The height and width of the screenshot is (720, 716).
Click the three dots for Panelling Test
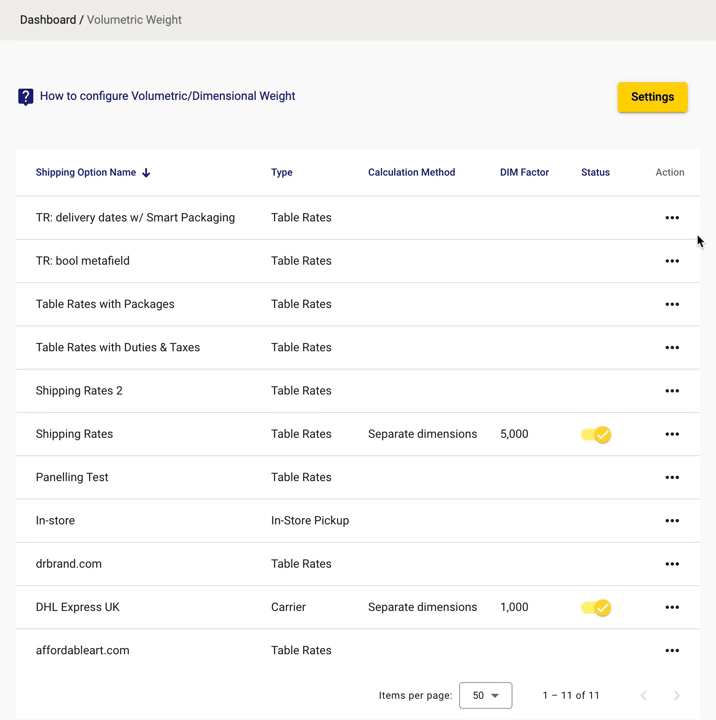pyautogui.click(x=672, y=477)
